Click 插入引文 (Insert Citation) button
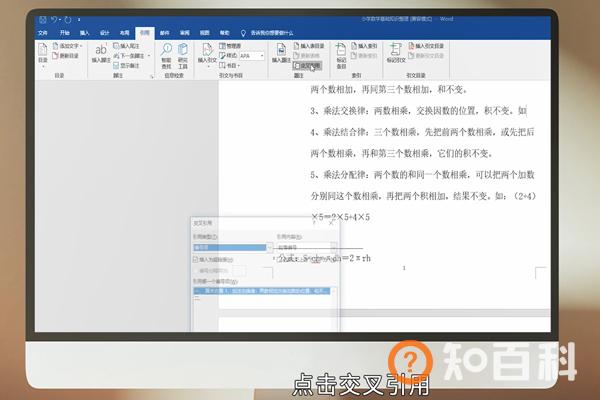Image resolution: width=600 pixels, height=400 pixels. [x=207, y=54]
